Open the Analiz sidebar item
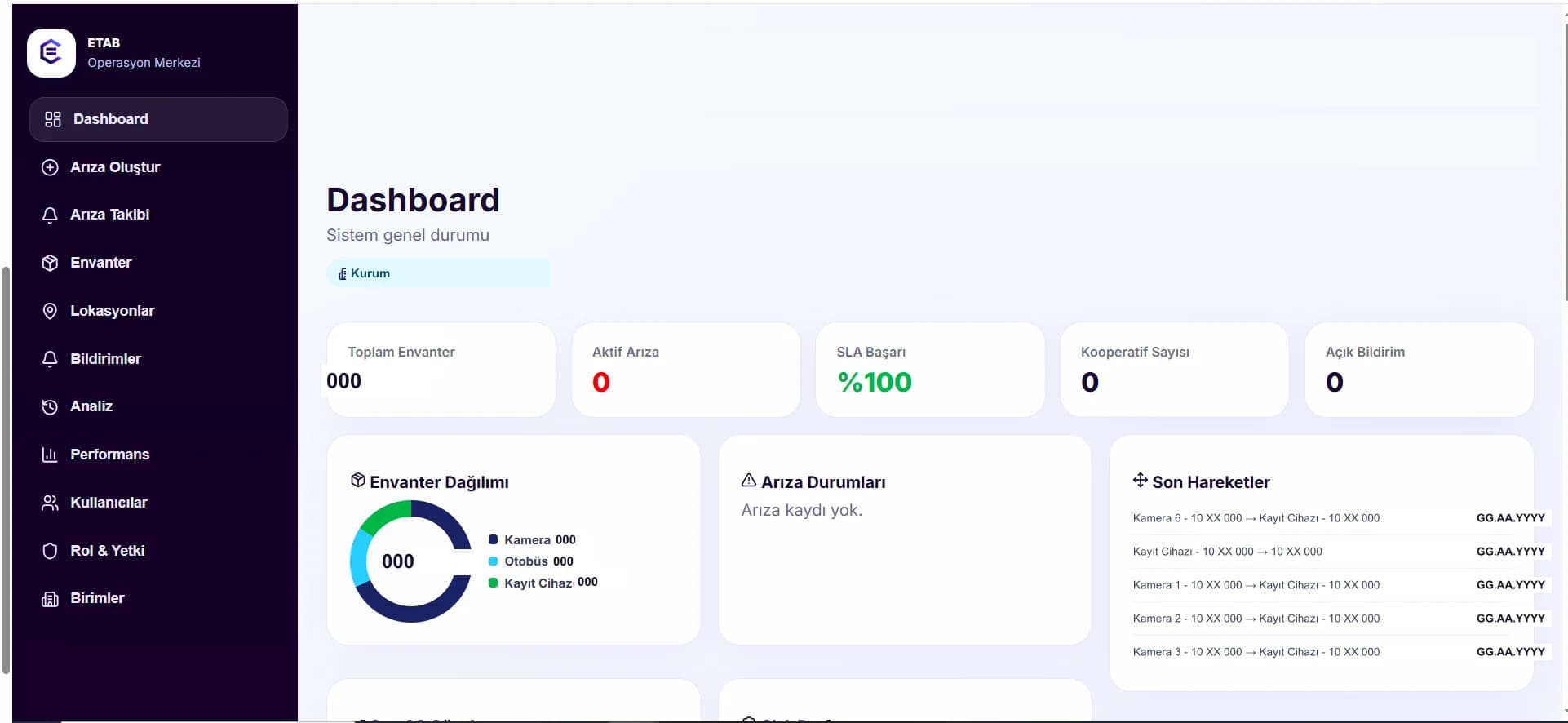 click(x=158, y=406)
